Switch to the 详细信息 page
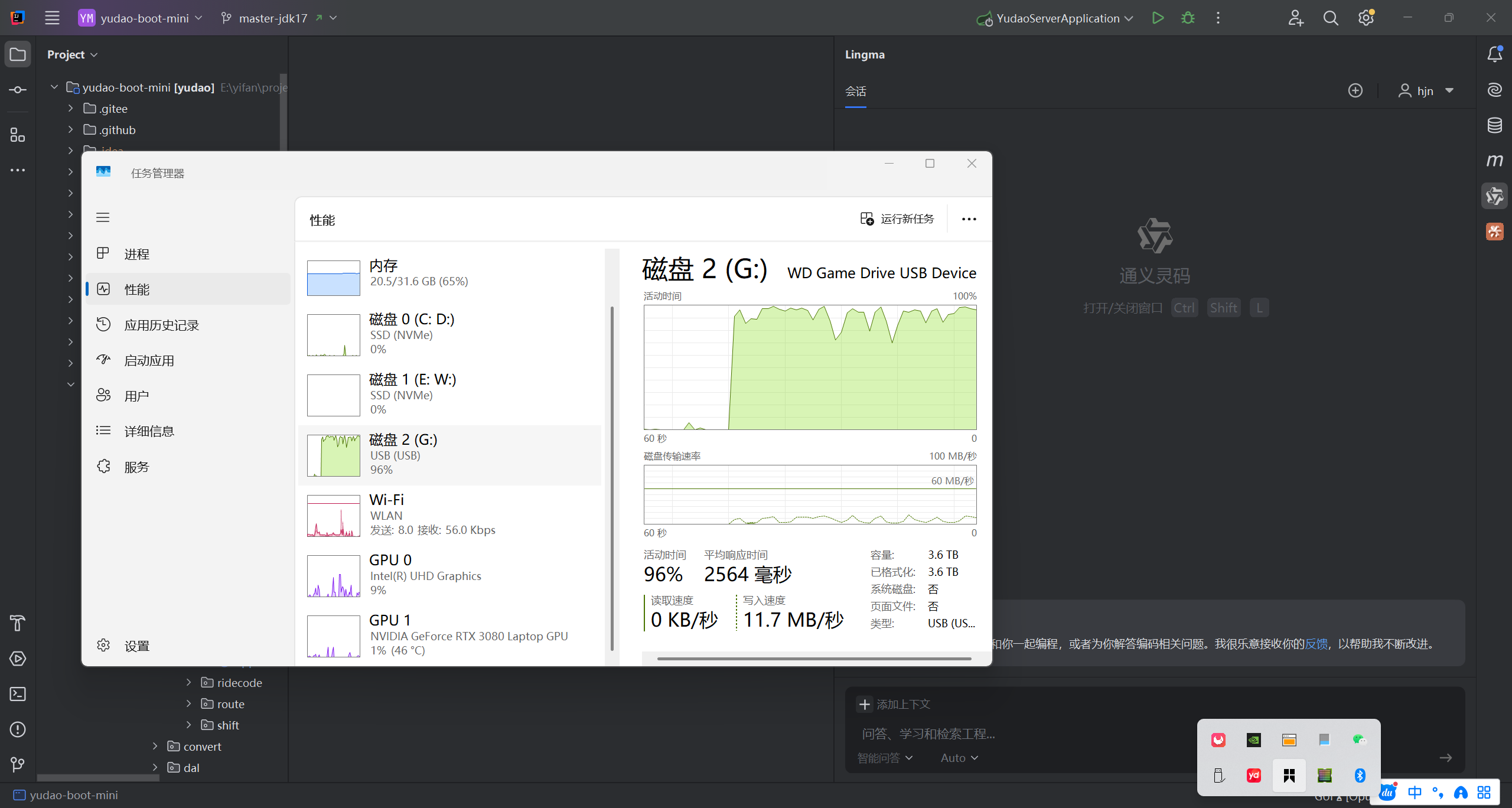 pos(149,431)
